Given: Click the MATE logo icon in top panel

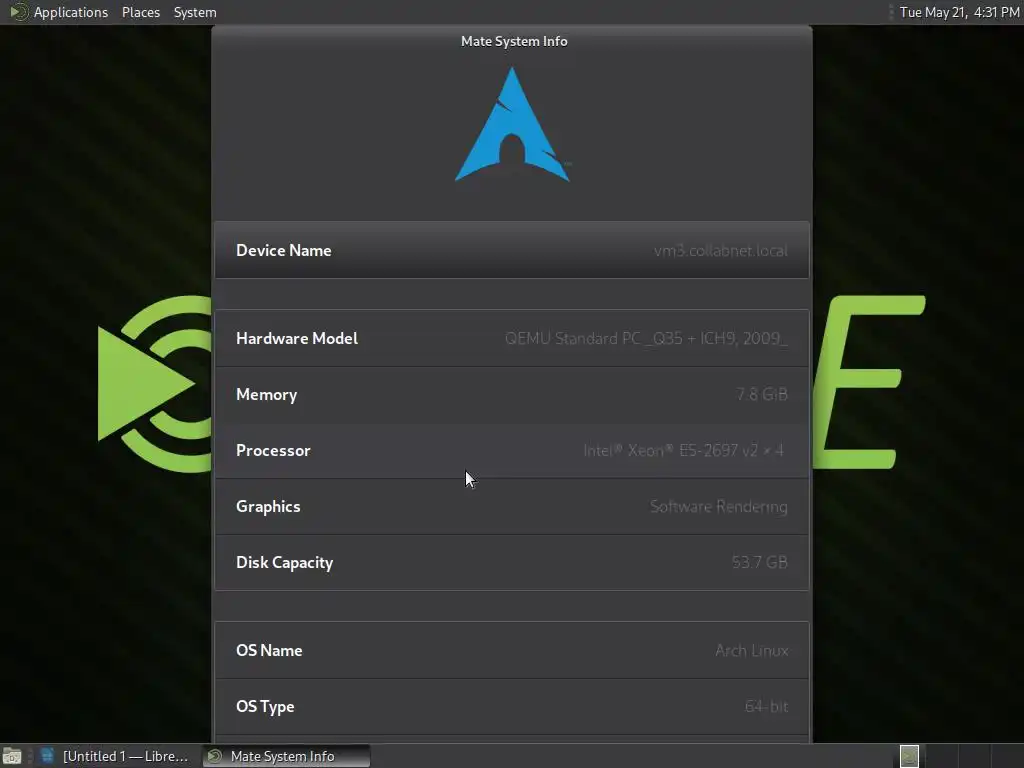Looking at the screenshot, I should tap(18, 12).
